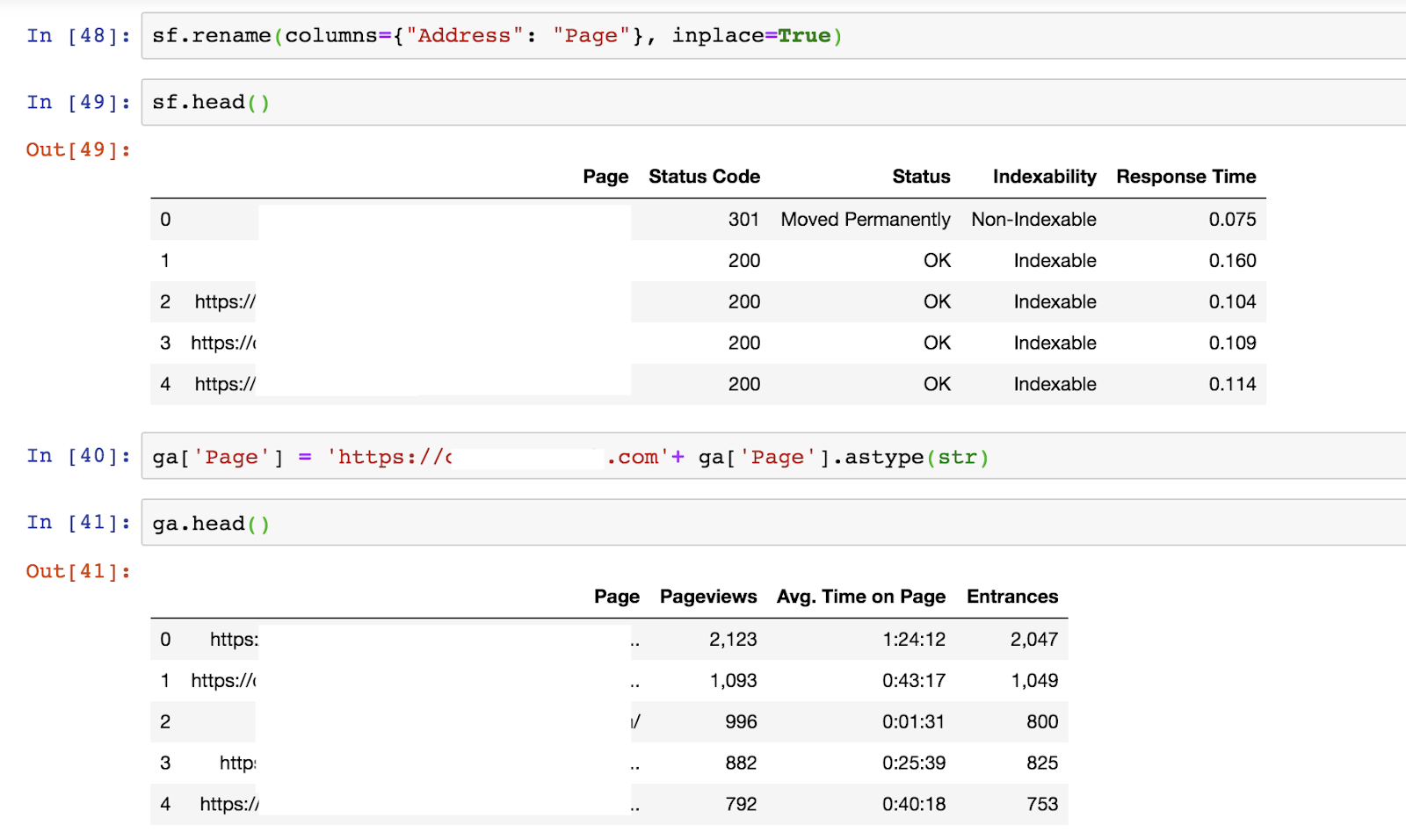
Task: Click the 753 entrances cell
Action: [x=1042, y=805]
